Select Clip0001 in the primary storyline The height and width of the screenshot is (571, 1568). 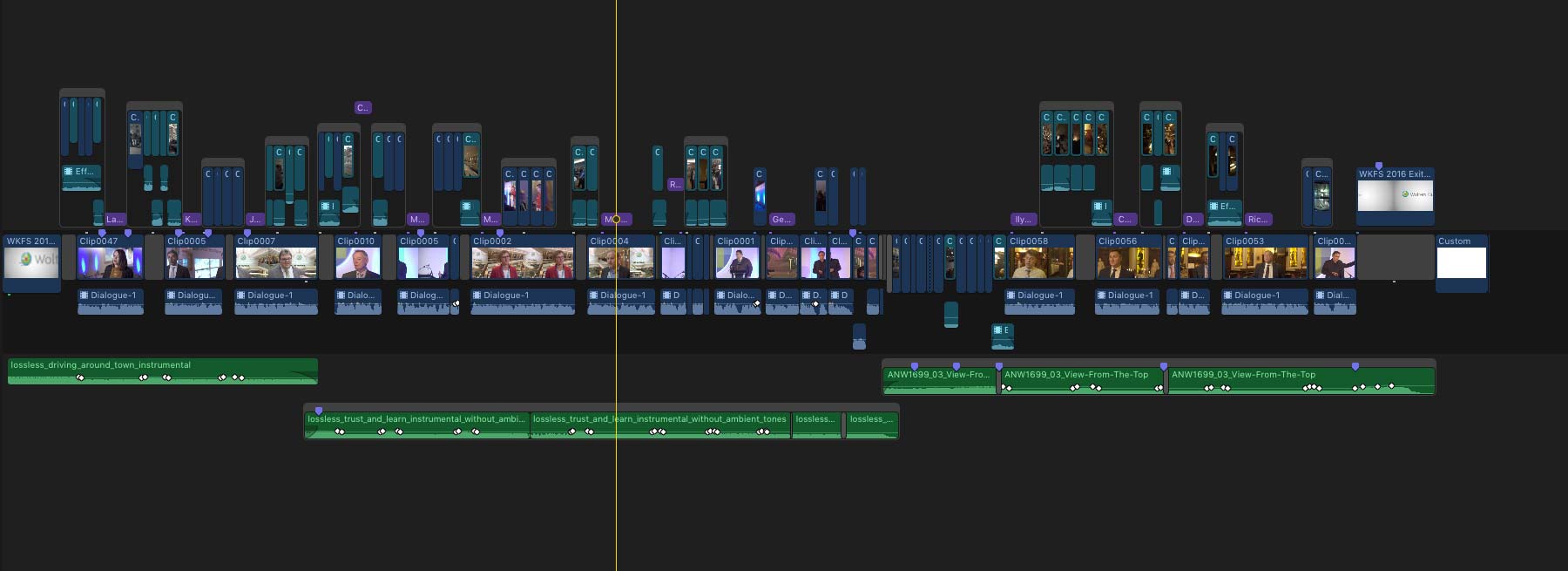[737, 257]
